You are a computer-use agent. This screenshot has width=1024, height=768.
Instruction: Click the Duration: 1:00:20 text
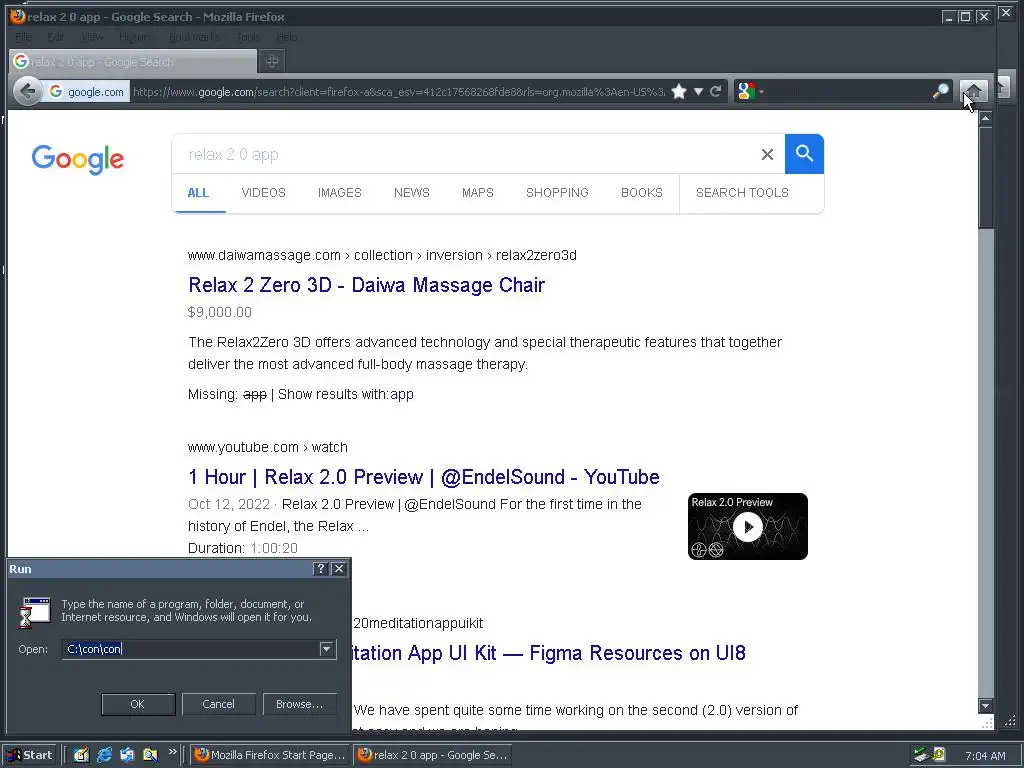click(x=243, y=548)
